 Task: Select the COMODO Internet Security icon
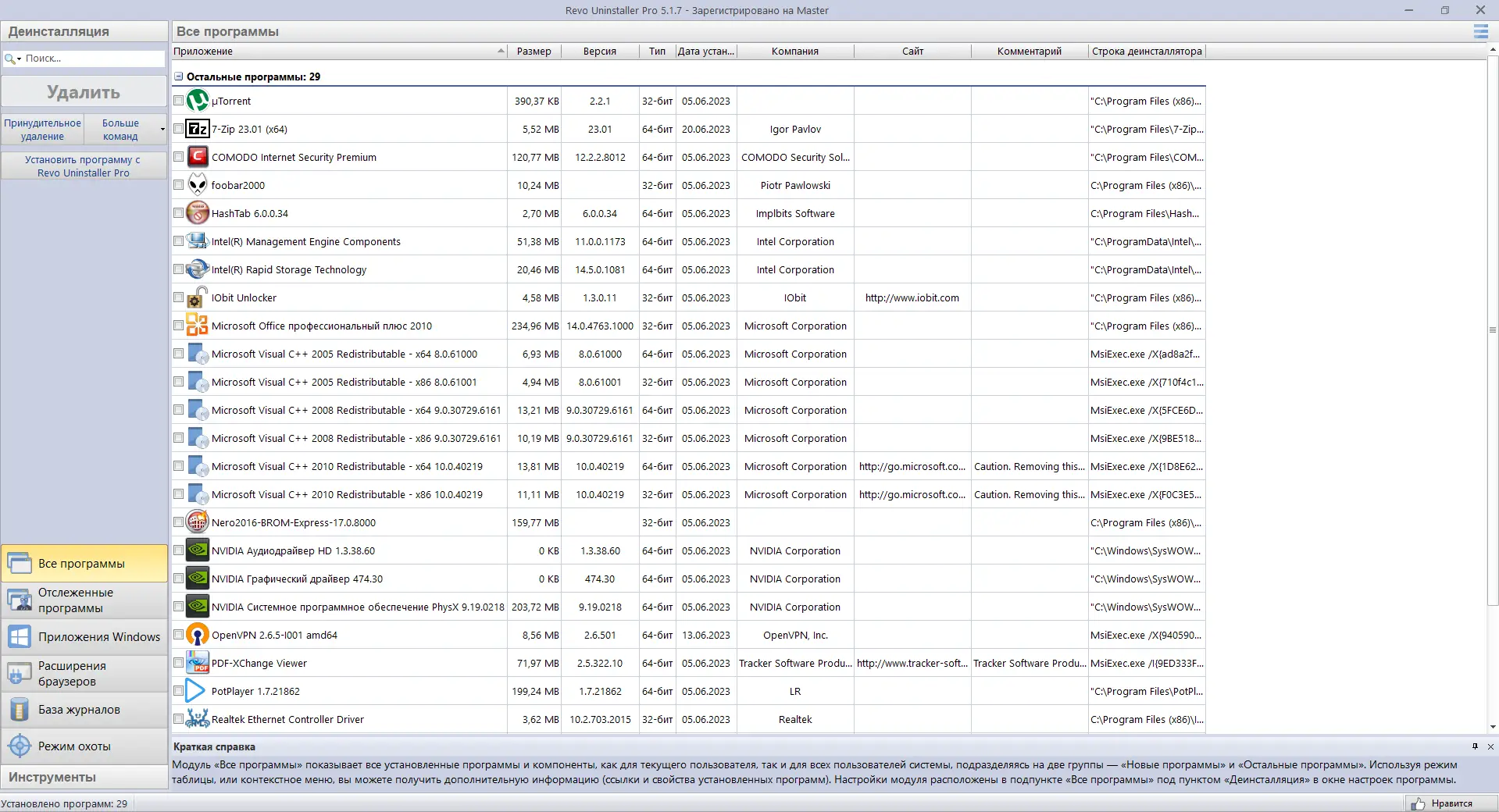click(x=198, y=157)
